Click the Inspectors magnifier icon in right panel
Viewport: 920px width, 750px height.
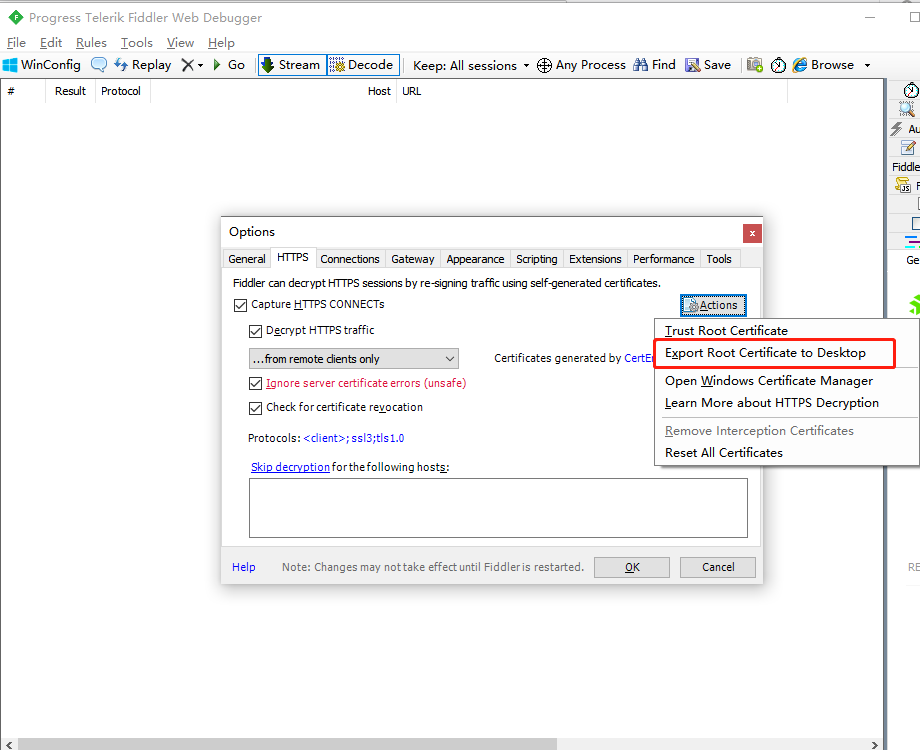906,109
